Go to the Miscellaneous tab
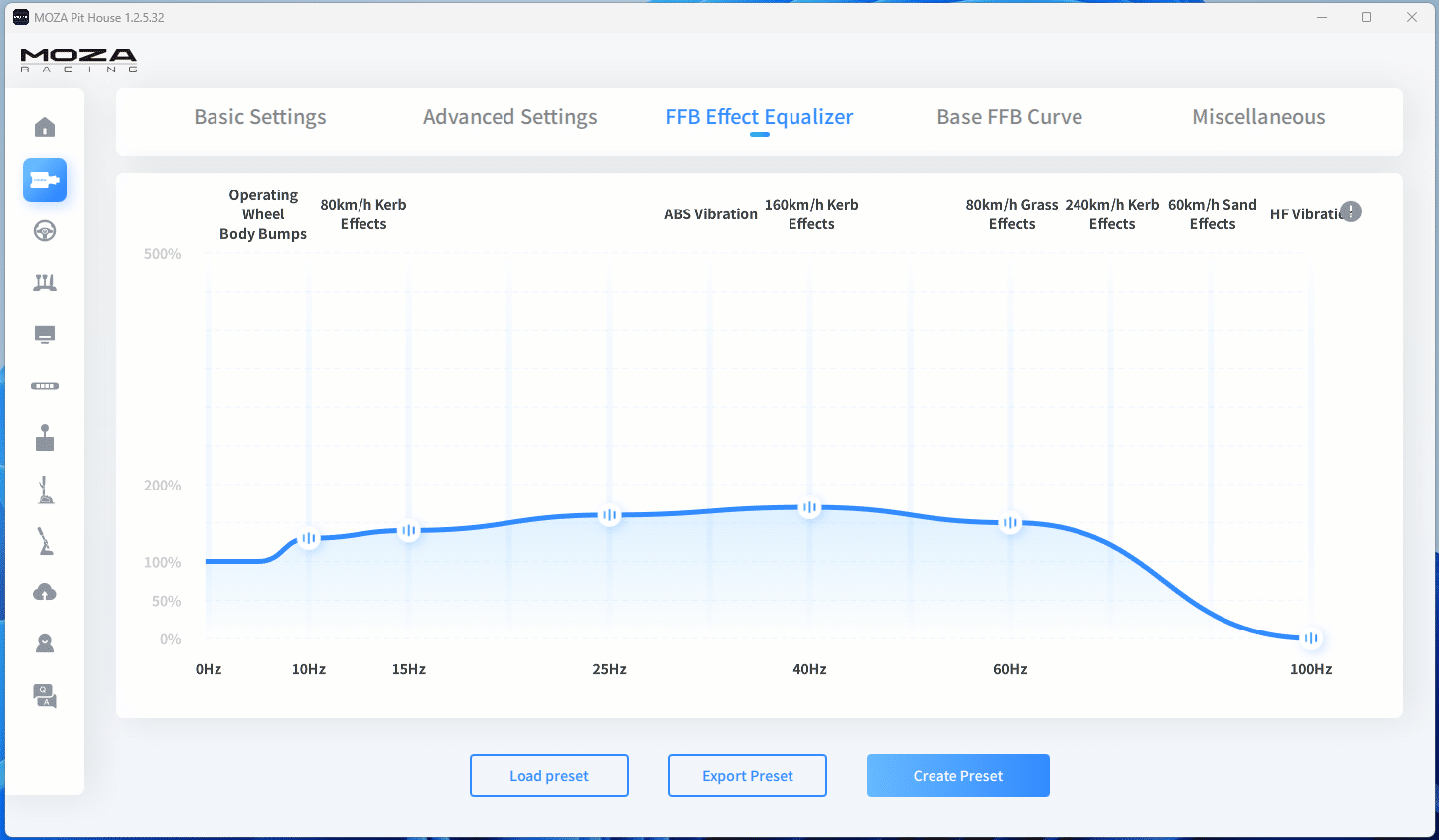Image resolution: width=1439 pixels, height=840 pixels. pos(1258,117)
